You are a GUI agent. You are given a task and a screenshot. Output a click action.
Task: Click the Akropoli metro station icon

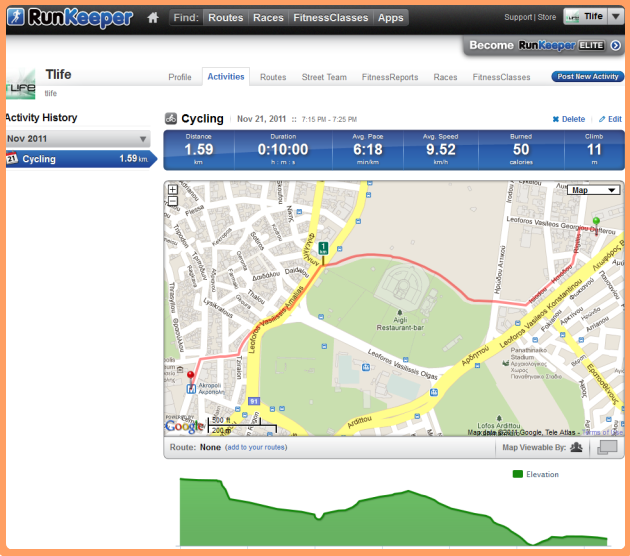191,388
